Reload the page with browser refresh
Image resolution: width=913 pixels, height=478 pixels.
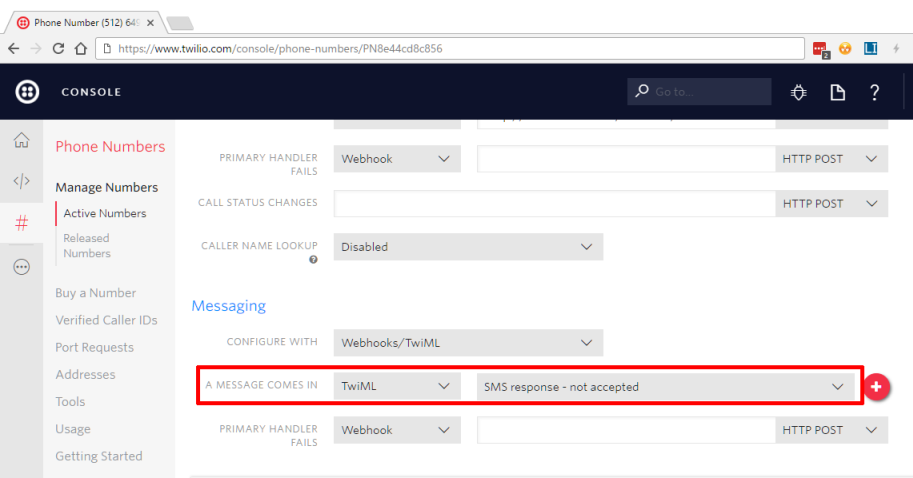(58, 47)
